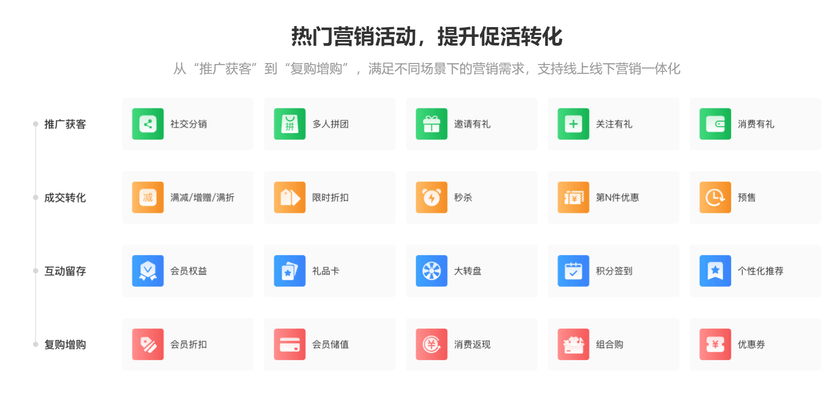Select the 推广获客 category label

click(x=65, y=125)
